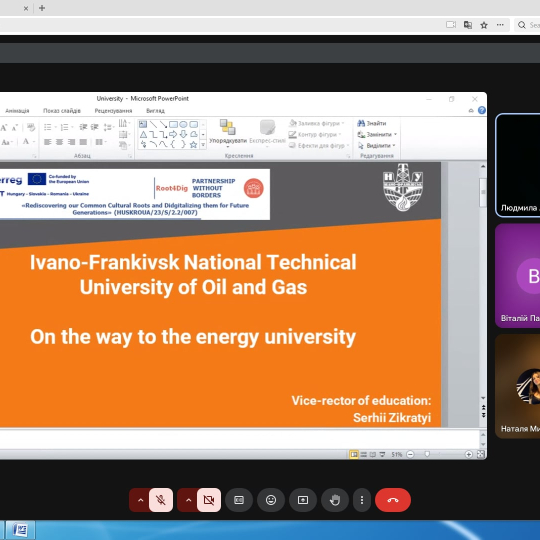Screen dimensions: 540x540
Task: Expand audio settings arrow beside microphone
Action: (140, 500)
